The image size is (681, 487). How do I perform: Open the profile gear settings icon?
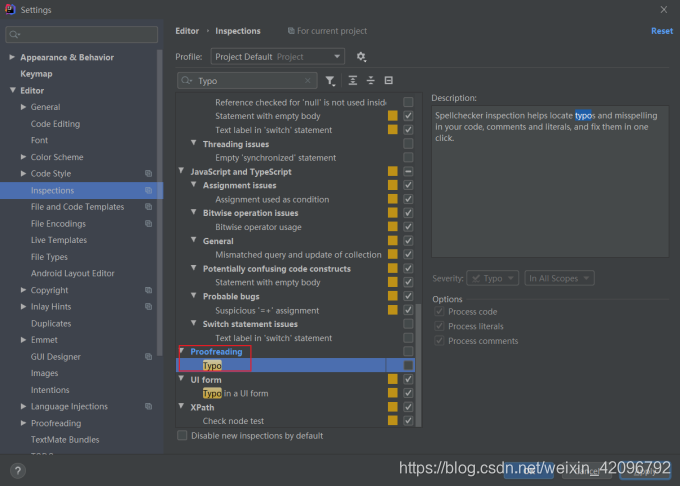[x=361, y=56]
